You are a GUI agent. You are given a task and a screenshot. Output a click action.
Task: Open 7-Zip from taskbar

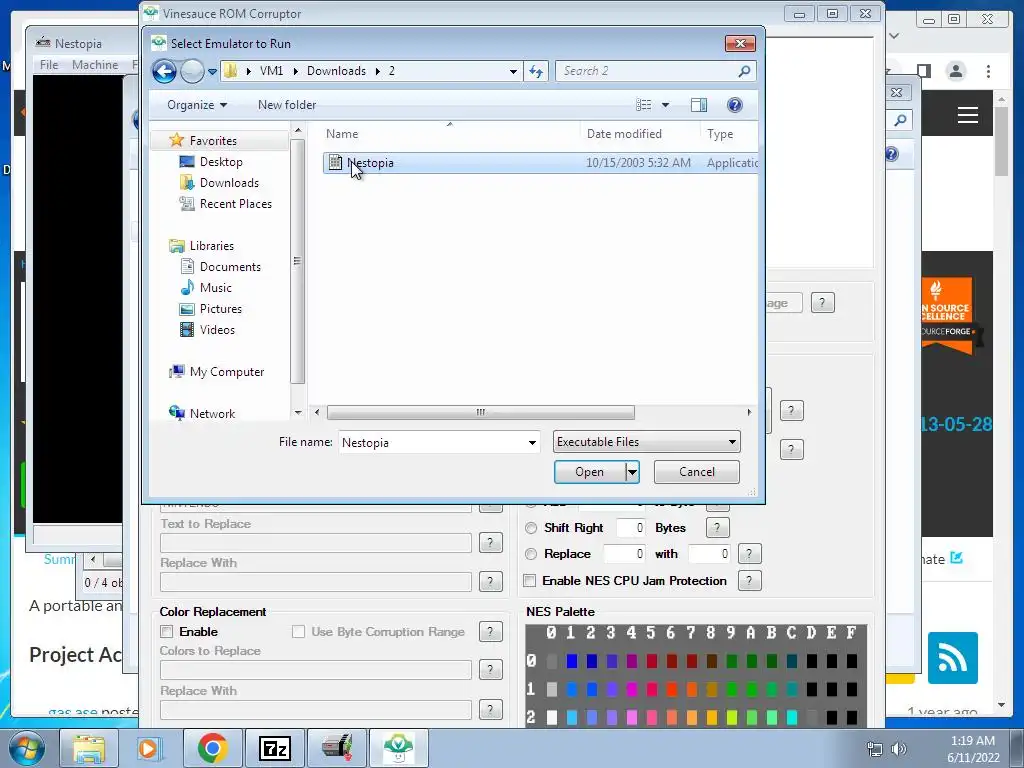point(274,748)
